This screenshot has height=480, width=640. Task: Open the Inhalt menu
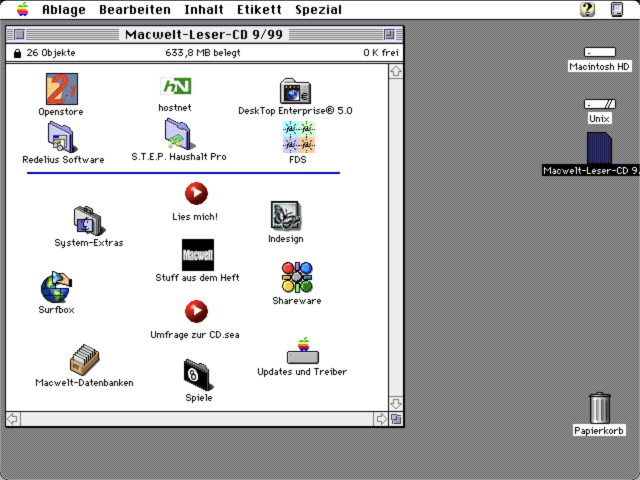click(x=204, y=9)
